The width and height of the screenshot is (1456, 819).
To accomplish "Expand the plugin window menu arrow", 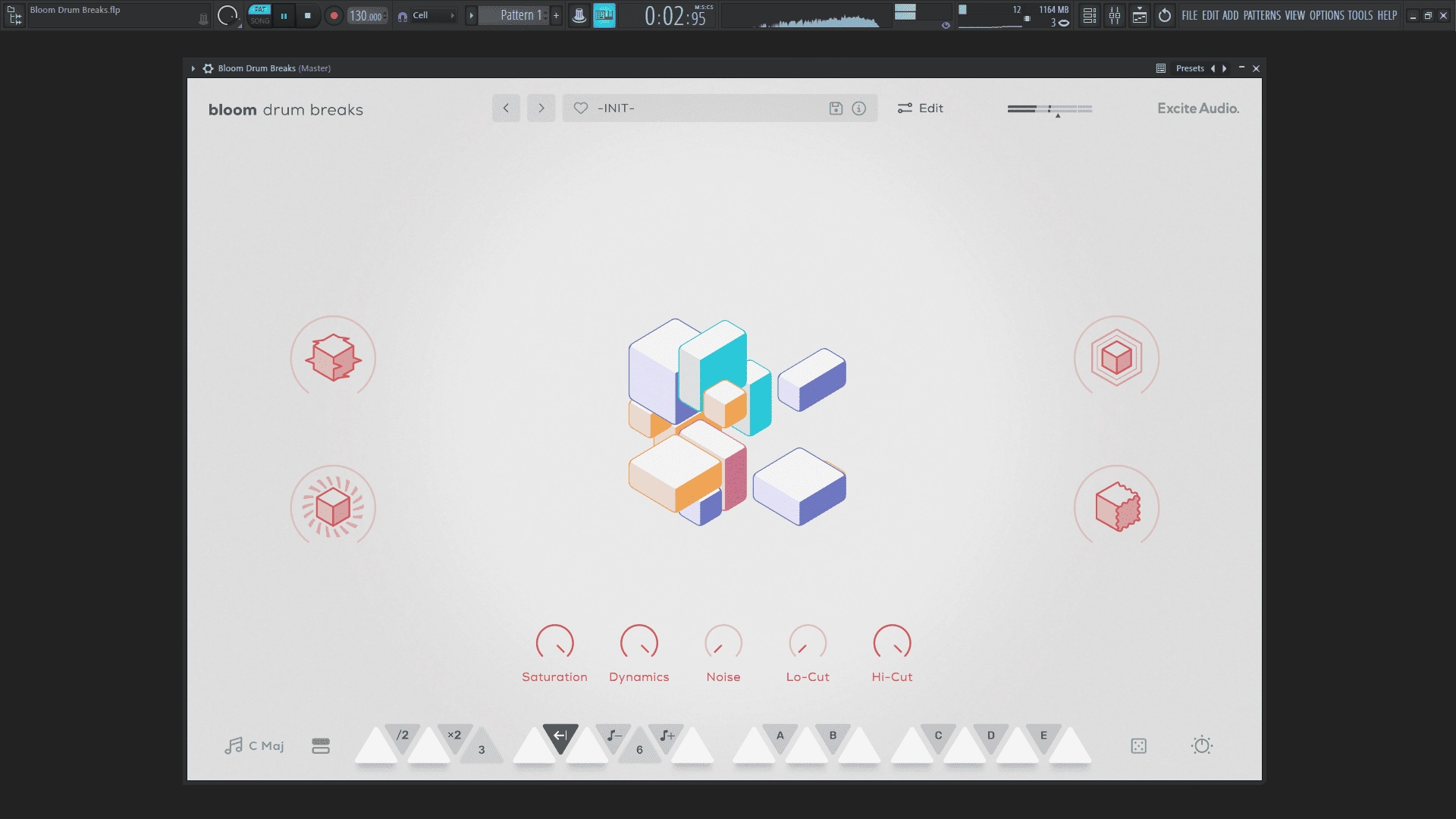I will tap(193, 68).
